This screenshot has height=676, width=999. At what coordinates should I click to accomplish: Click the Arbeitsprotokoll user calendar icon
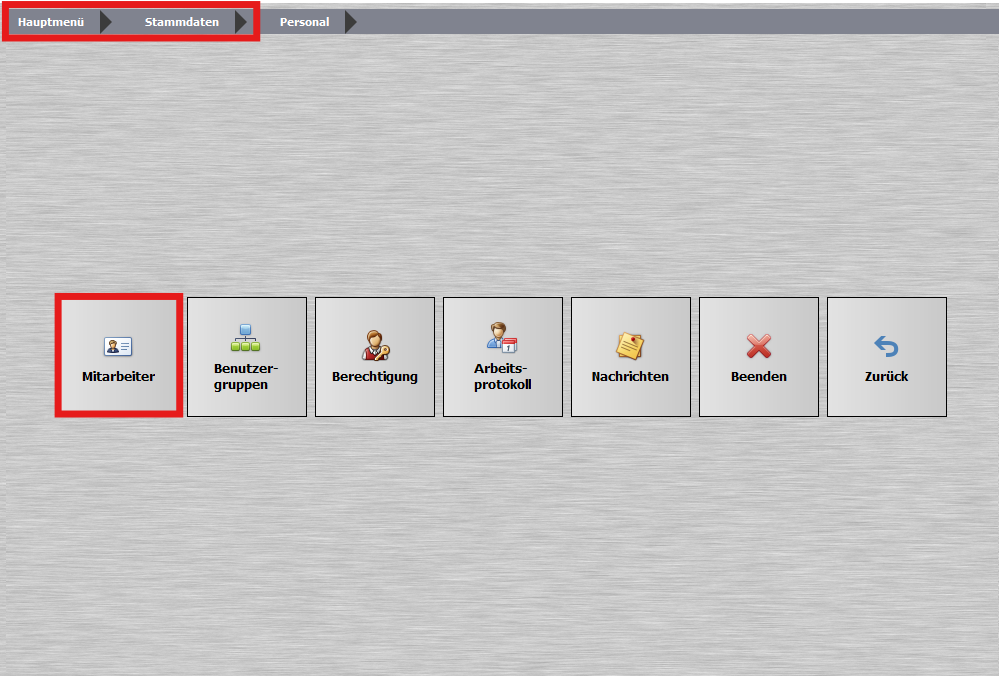pos(502,338)
